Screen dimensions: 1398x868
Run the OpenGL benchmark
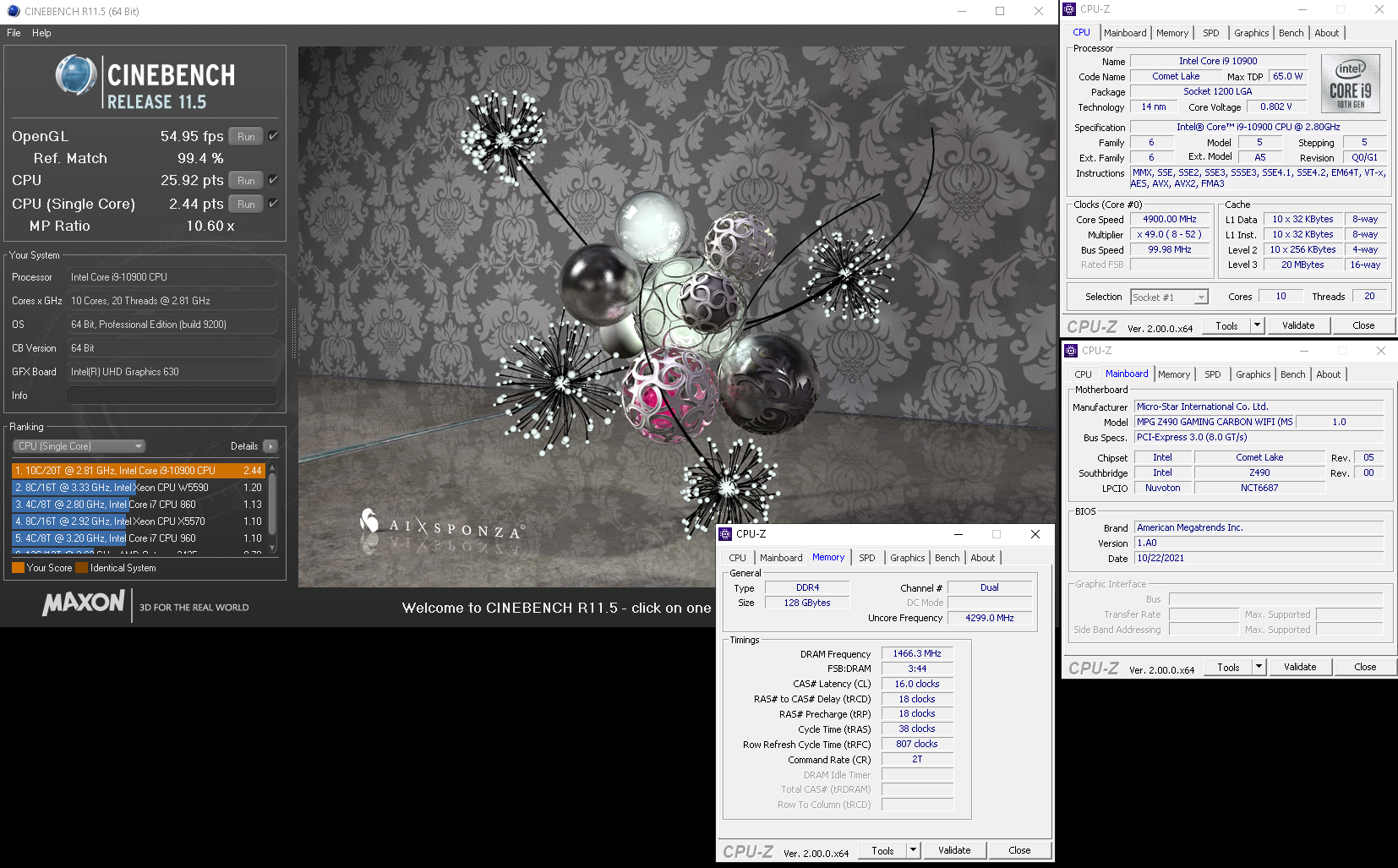tap(246, 136)
